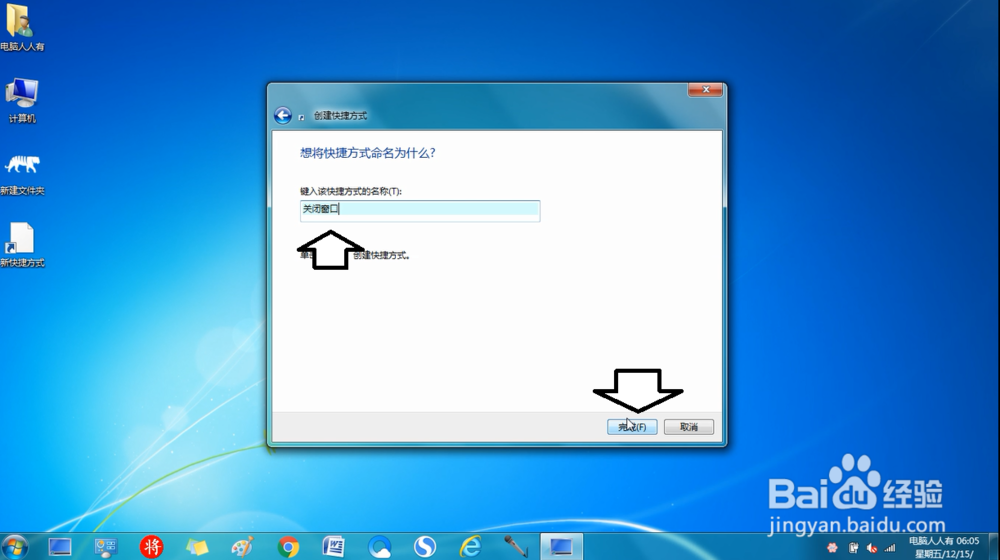
Task: Open the blue cloud browser taskbar icon
Action: 379,547
